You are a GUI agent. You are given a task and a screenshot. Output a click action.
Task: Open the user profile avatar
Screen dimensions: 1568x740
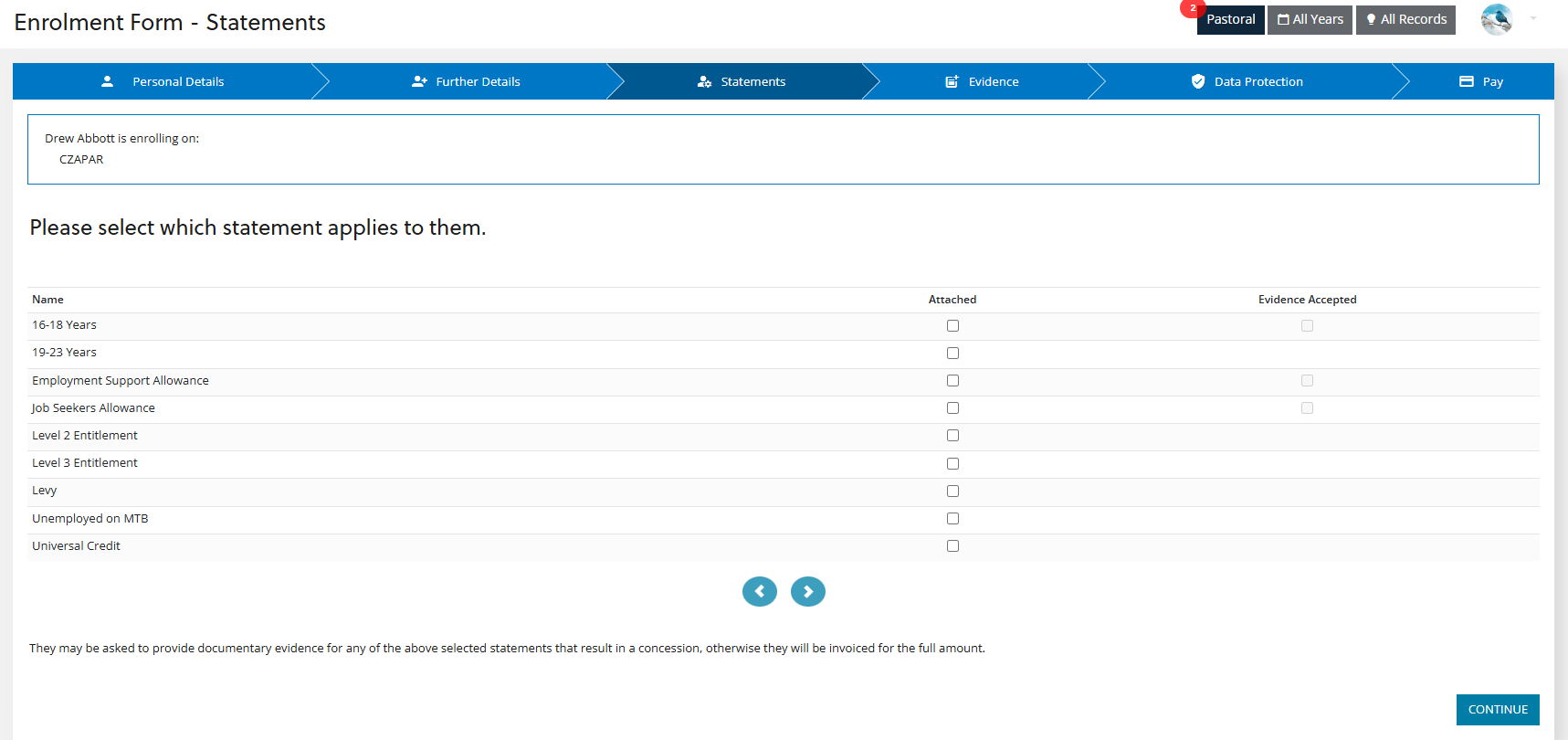coord(1496,19)
